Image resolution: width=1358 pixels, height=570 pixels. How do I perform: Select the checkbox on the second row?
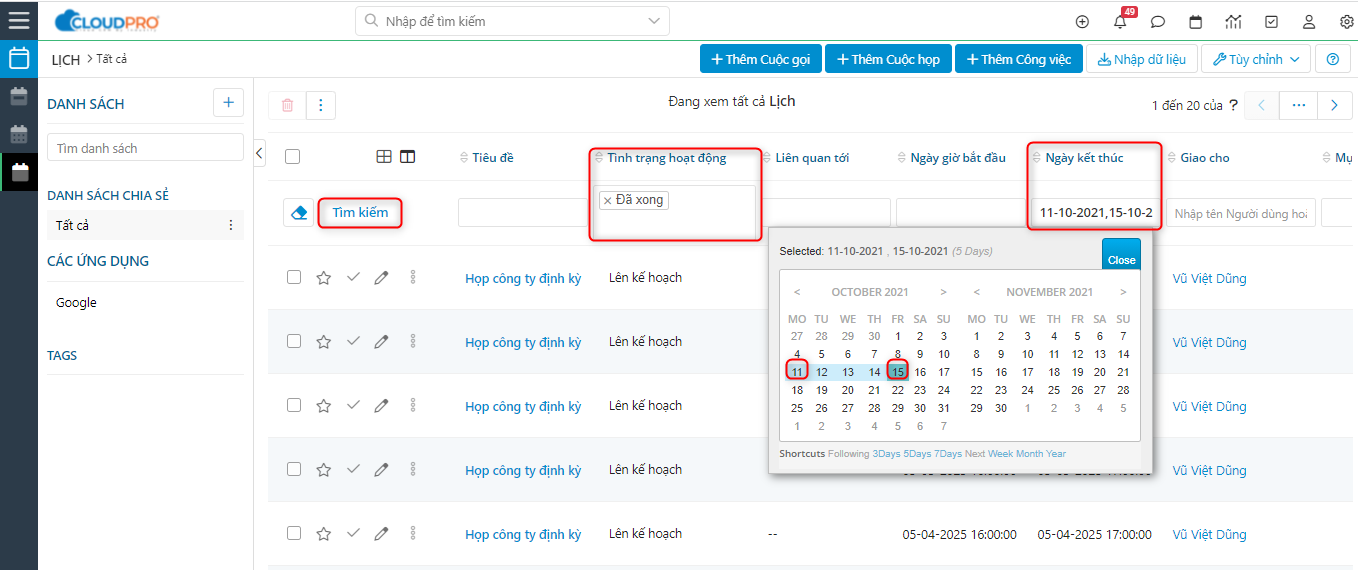294,341
